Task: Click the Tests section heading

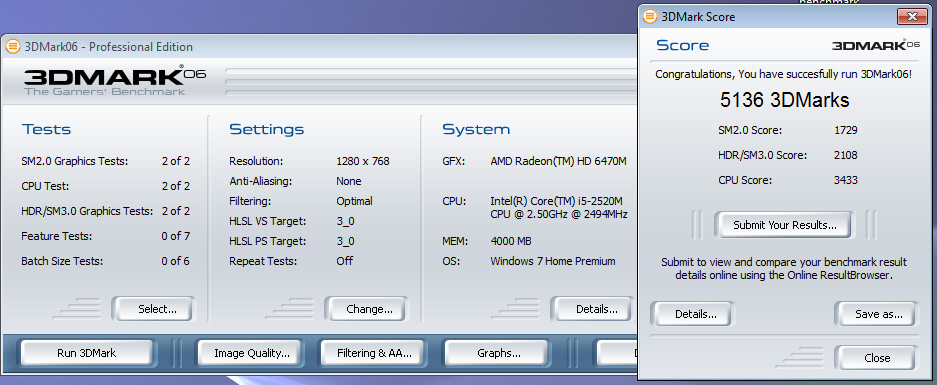Action: [x=46, y=129]
